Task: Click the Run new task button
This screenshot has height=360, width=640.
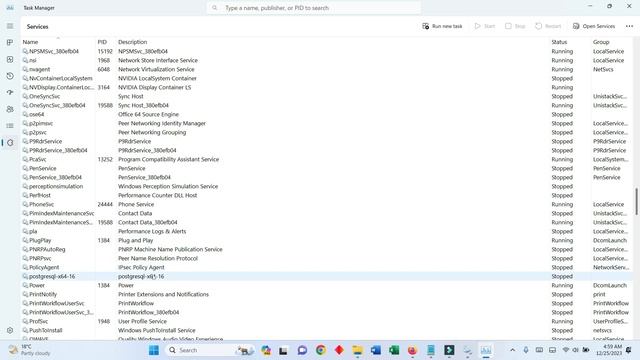Action: click(x=442, y=26)
